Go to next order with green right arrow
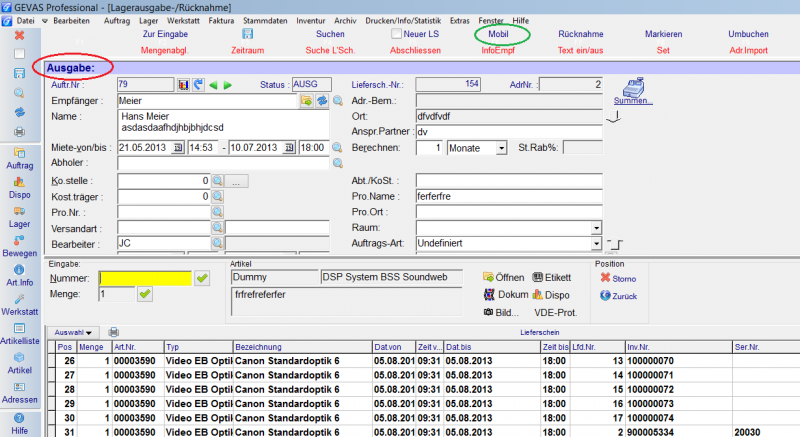 pos(228,85)
